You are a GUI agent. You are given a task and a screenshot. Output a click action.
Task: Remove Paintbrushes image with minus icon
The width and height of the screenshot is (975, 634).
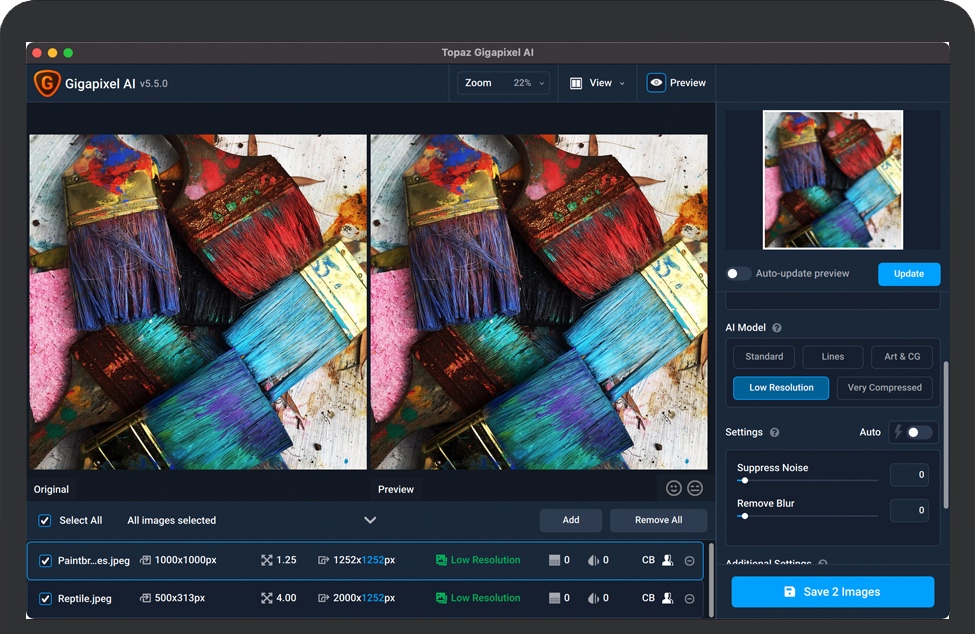689,561
